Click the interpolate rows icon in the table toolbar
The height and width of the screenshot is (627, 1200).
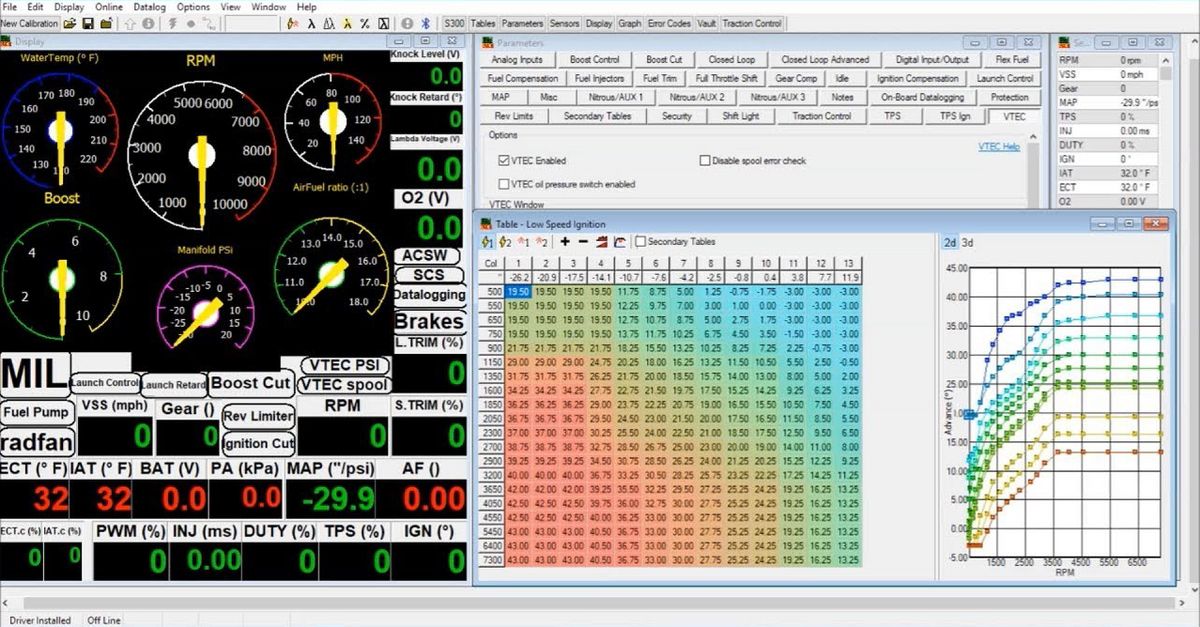click(600, 243)
